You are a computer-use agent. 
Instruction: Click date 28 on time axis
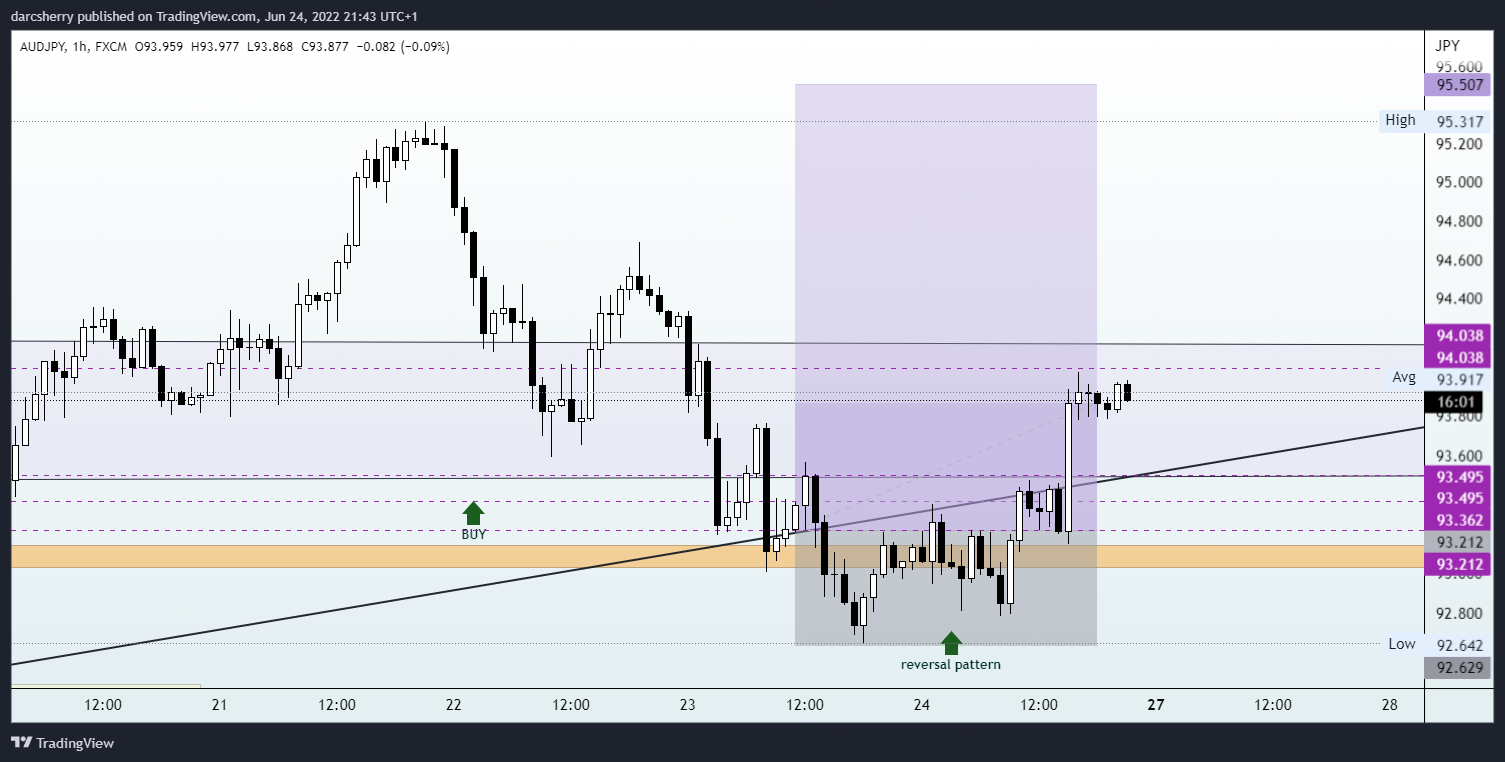pos(1390,704)
